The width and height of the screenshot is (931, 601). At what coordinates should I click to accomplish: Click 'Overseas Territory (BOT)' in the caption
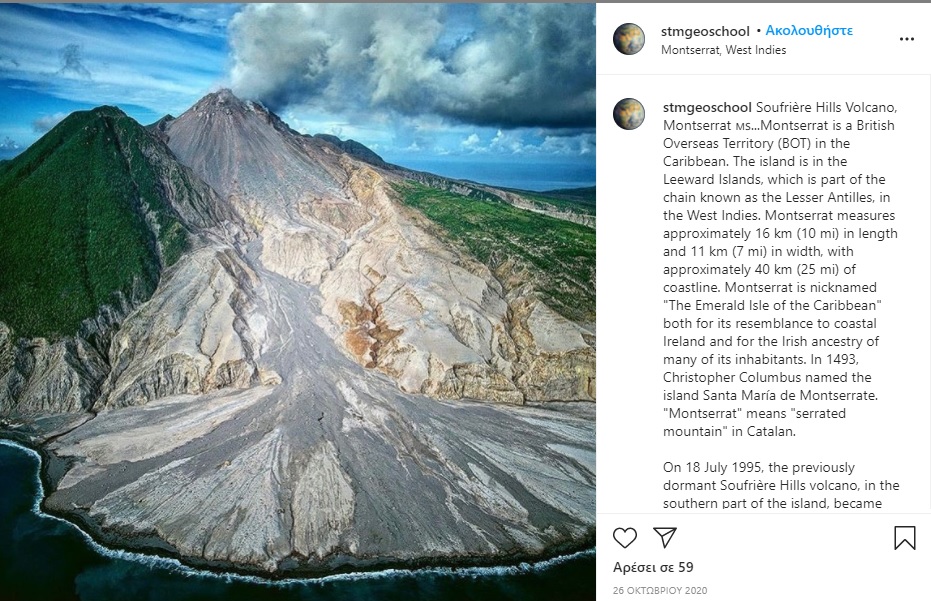click(727, 143)
